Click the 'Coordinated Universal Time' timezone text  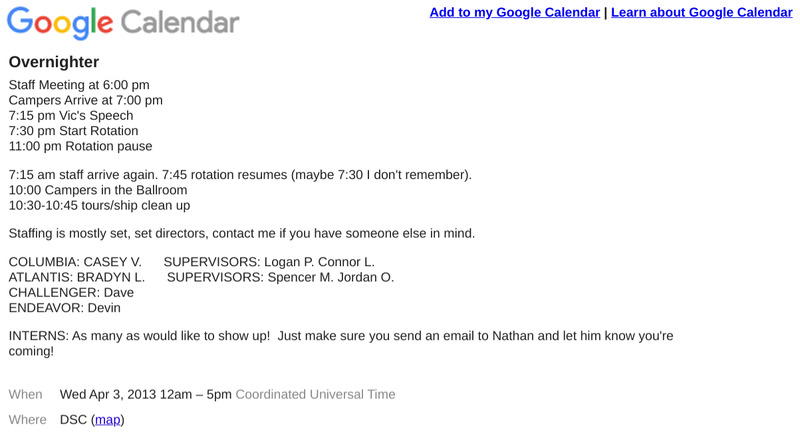pos(315,394)
